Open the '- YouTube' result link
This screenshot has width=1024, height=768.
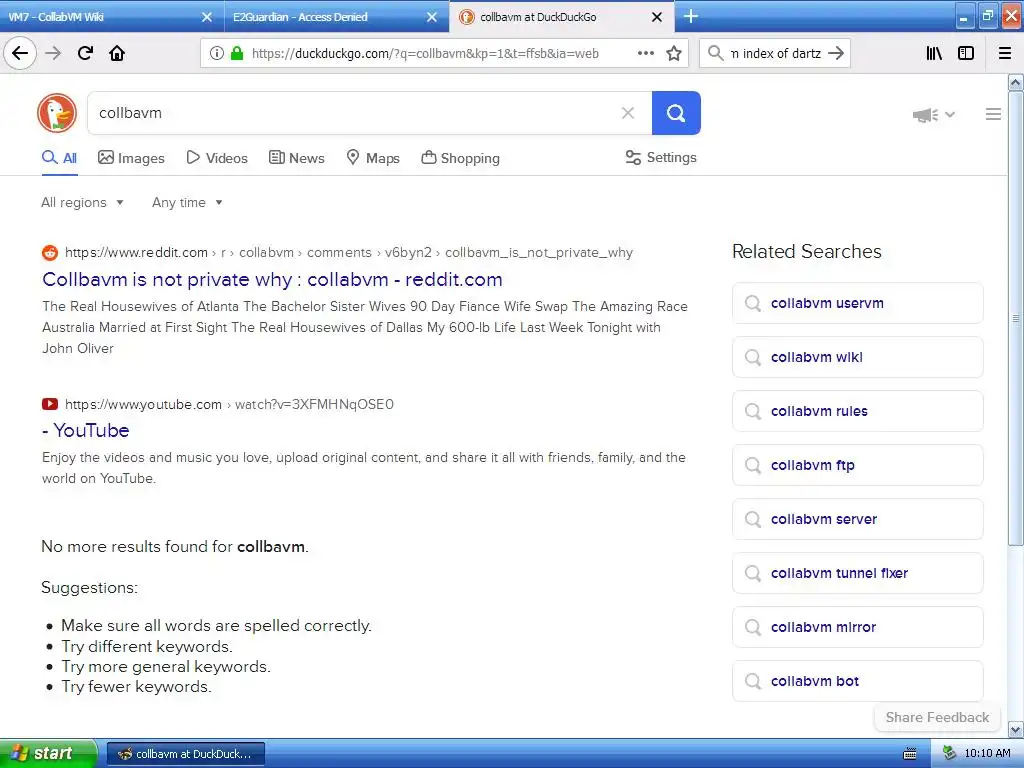pyautogui.click(x=86, y=430)
